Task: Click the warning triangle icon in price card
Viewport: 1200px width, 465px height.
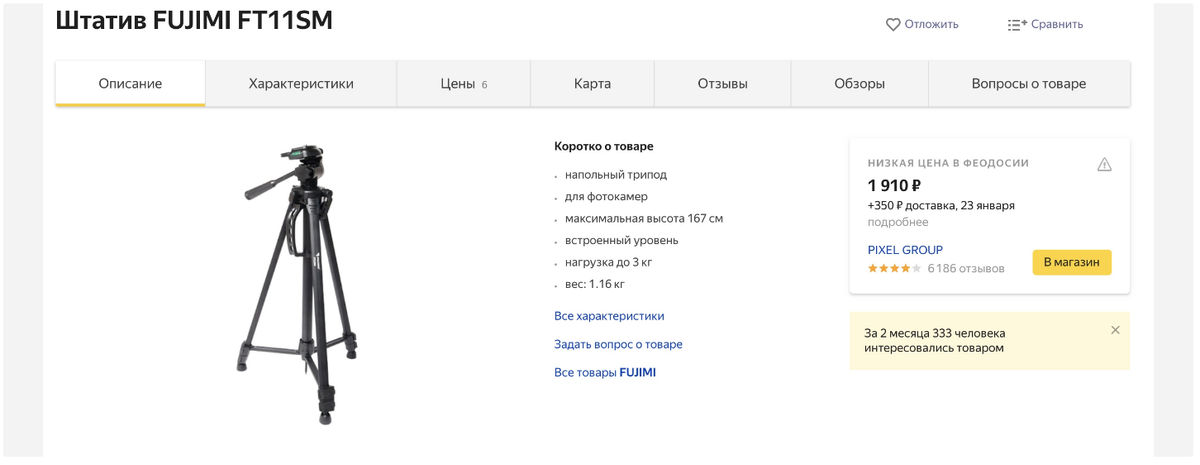Action: tap(1104, 164)
